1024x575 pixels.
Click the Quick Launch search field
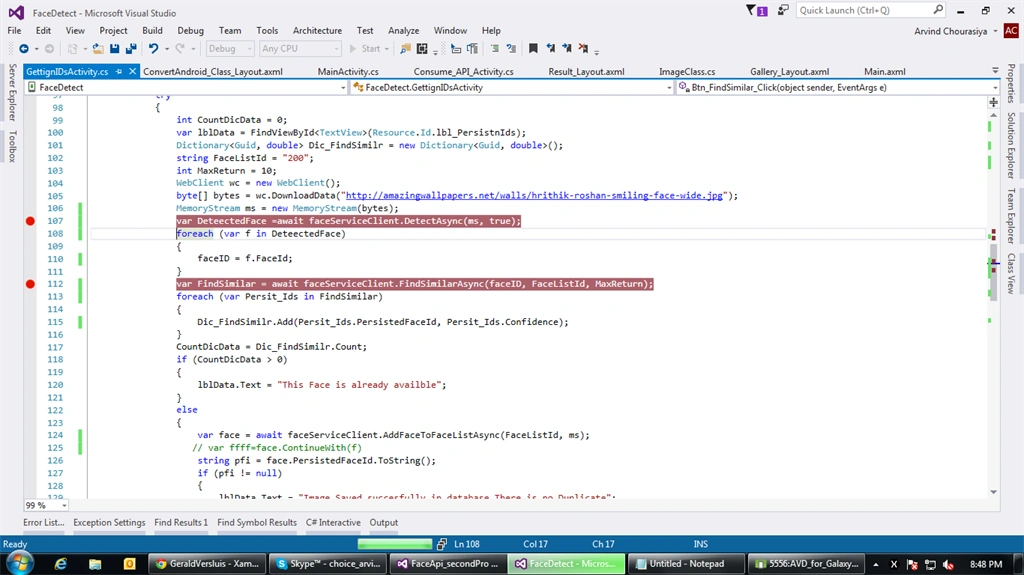coord(865,10)
